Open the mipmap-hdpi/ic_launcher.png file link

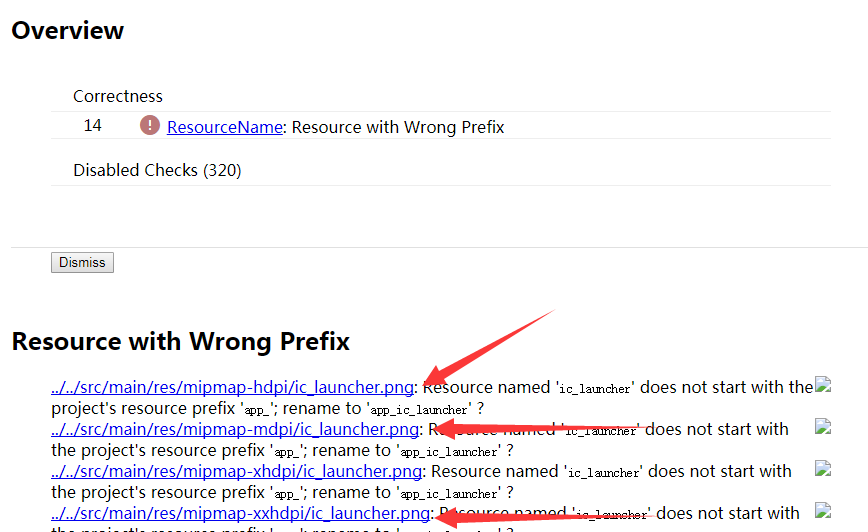click(x=232, y=387)
